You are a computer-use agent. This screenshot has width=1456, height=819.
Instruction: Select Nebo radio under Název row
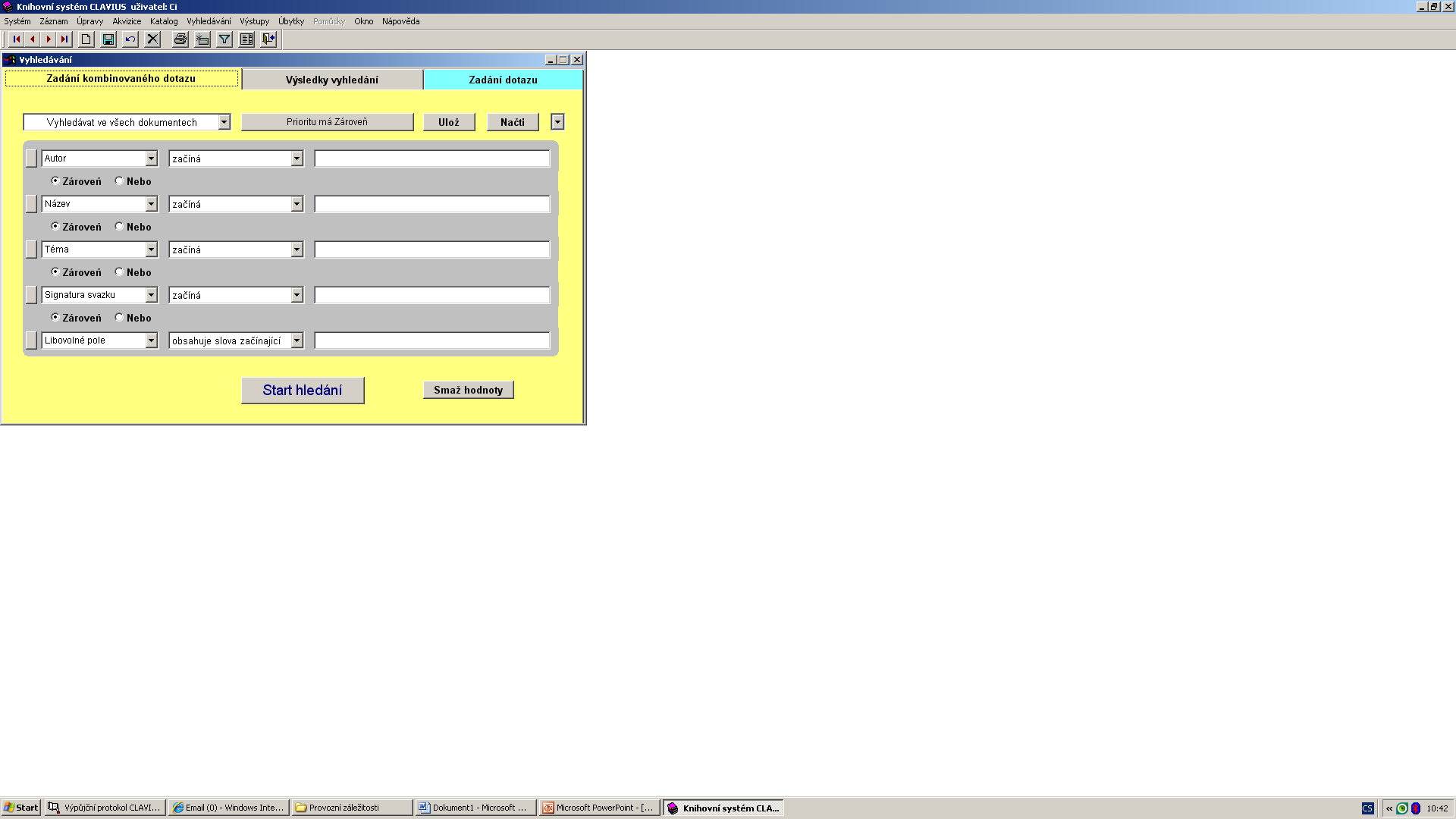(119, 227)
